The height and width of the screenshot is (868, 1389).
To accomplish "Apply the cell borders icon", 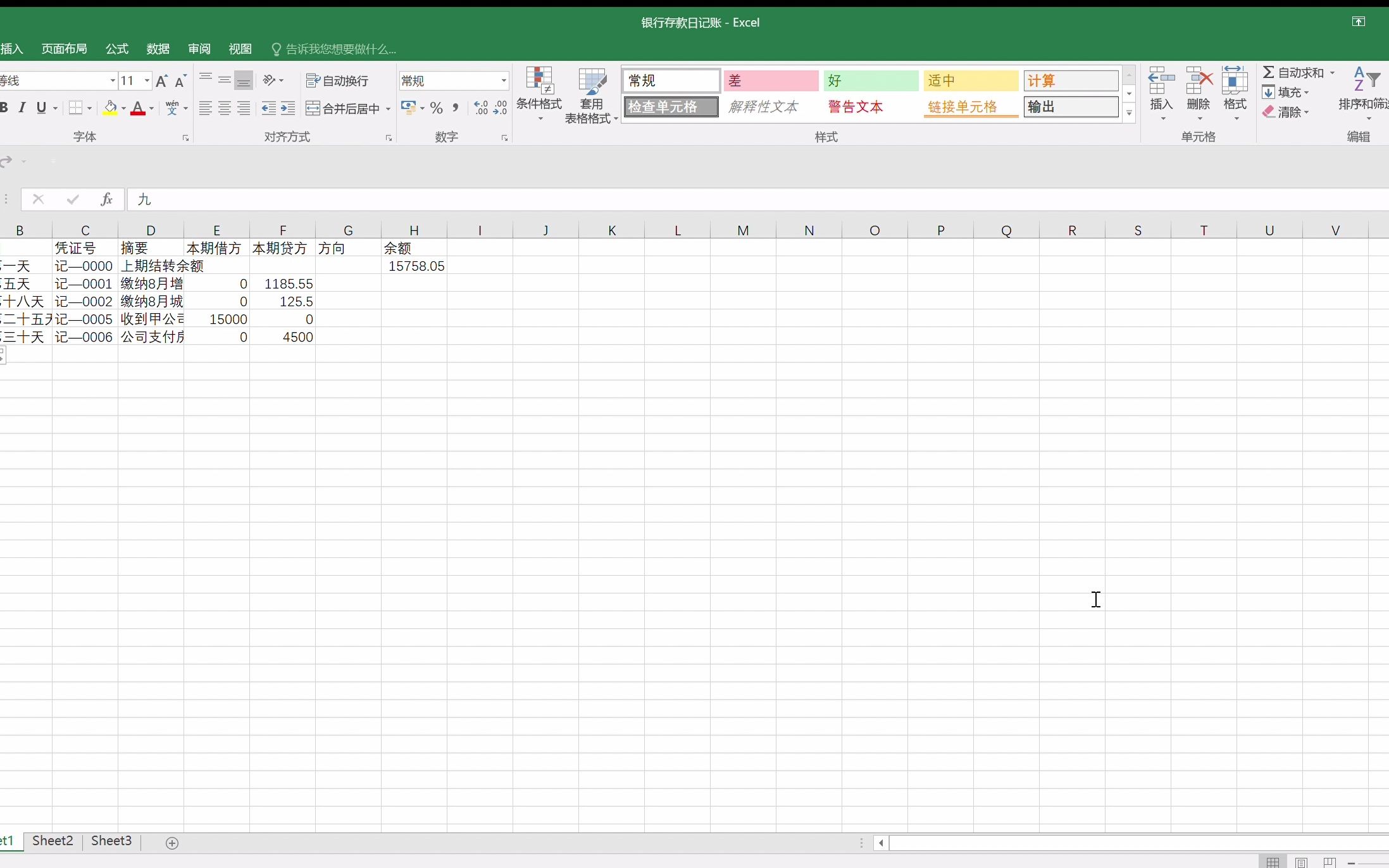I will [x=75, y=108].
